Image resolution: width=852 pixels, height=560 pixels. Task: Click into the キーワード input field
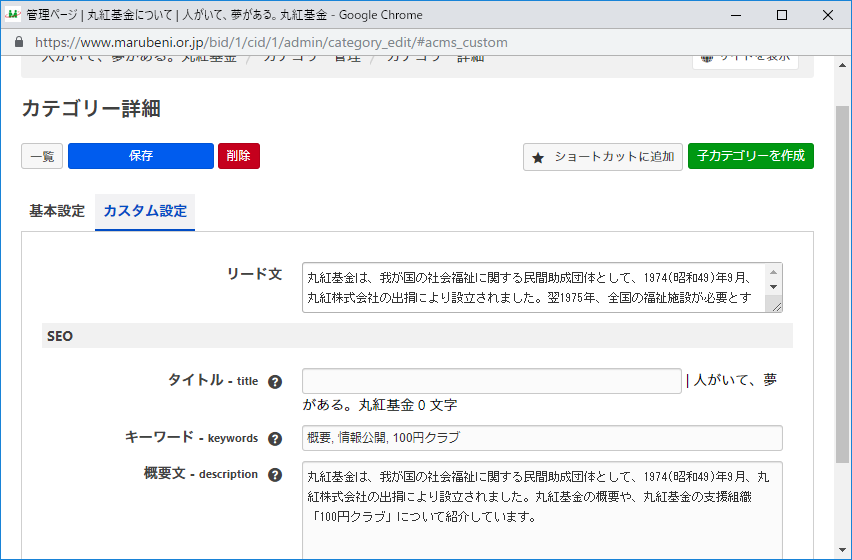[x=541, y=438]
